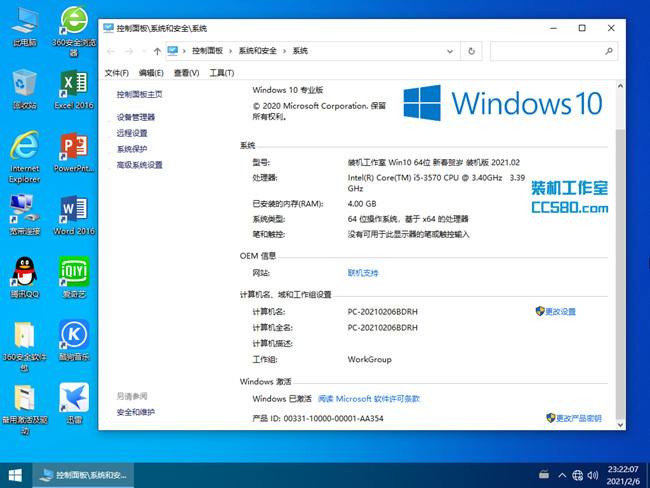The width and height of the screenshot is (650, 488).
Task: Launch the Kugou Music (酷狗音乐) shortcut
Action: pyautogui.click(x=74, y=341)
